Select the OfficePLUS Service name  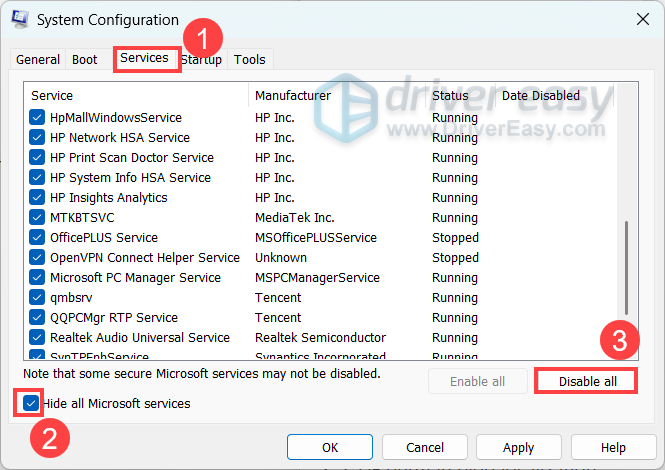pos(104,237)
